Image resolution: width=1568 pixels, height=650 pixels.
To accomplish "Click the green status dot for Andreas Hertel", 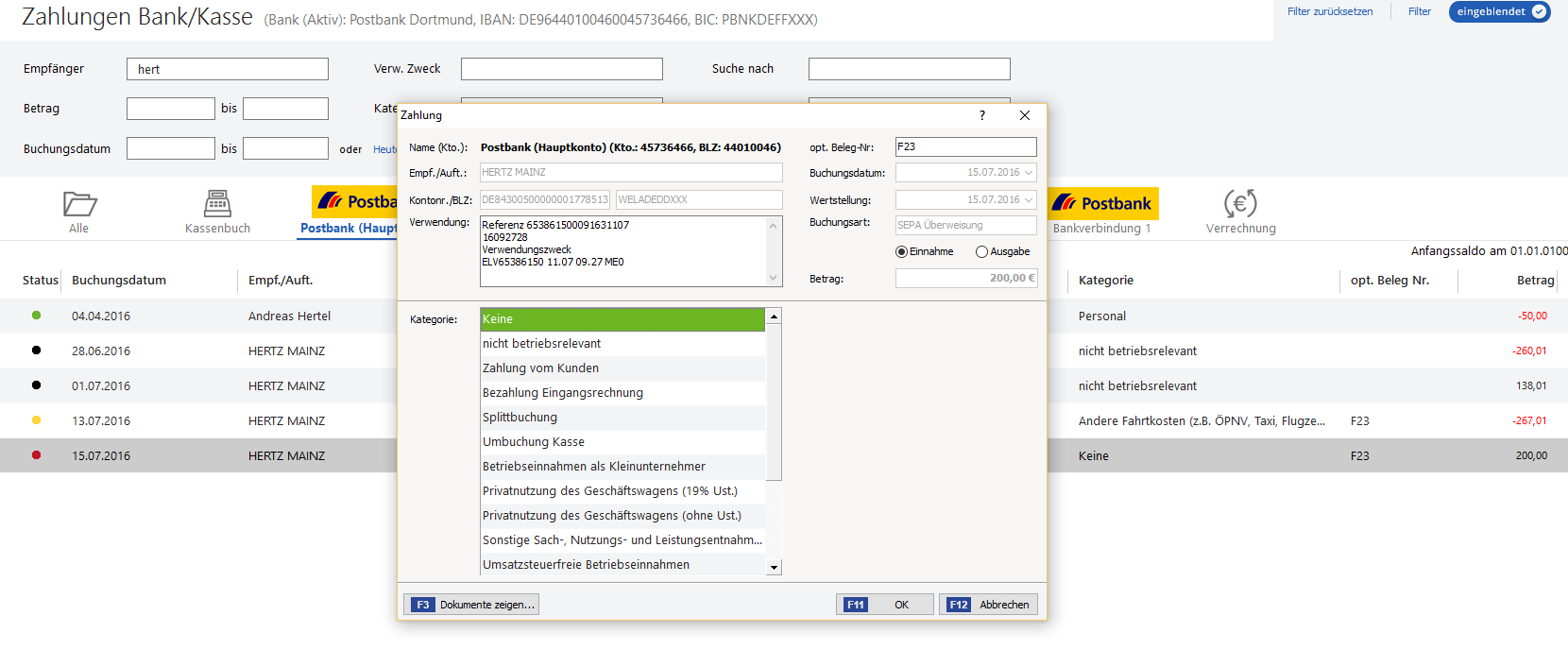I will (x=37, y=316).
